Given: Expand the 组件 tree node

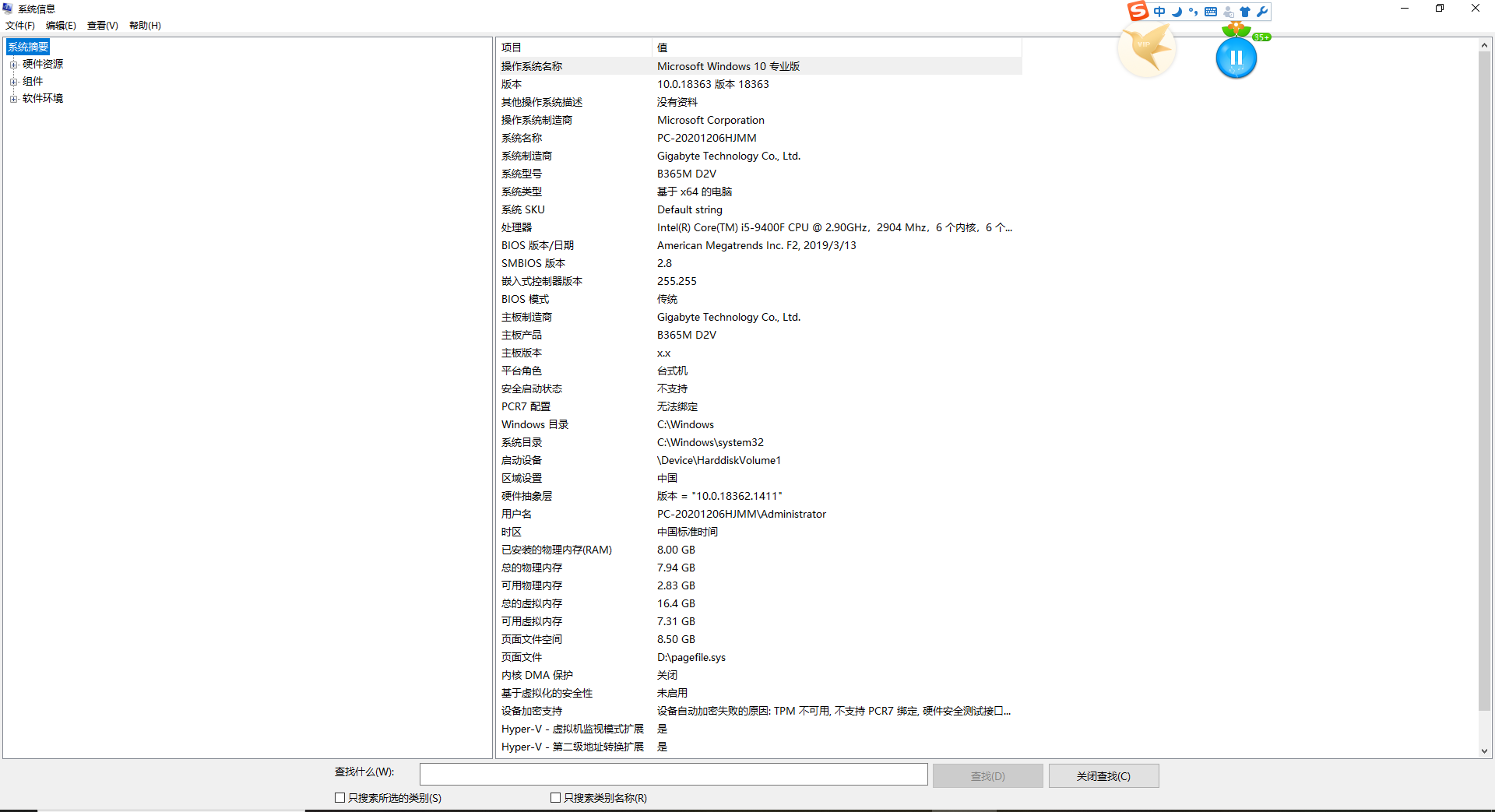Looking at the screenshot, I should pos(13,82).
